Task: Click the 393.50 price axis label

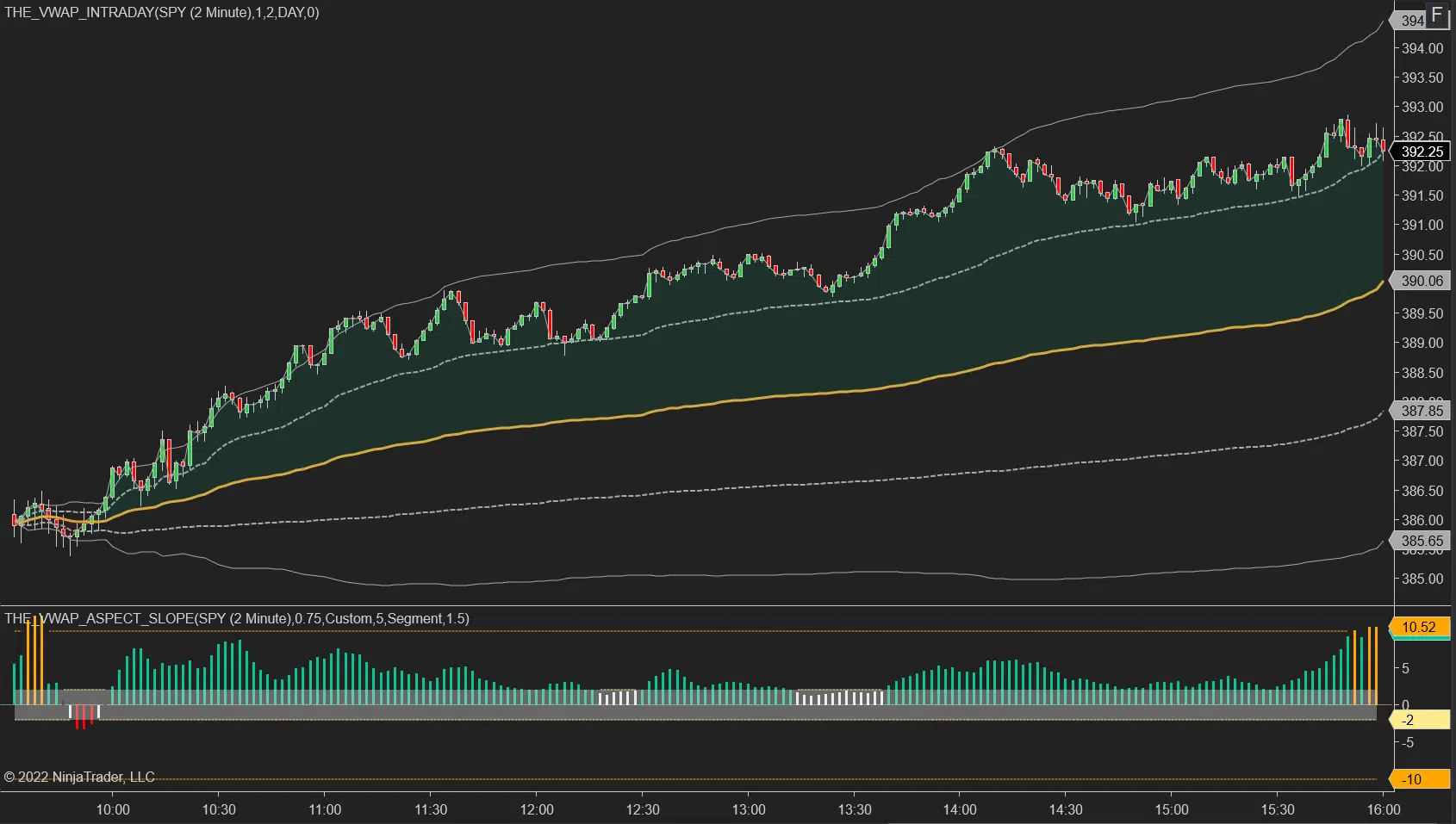Action: (x=1422, y=77)
